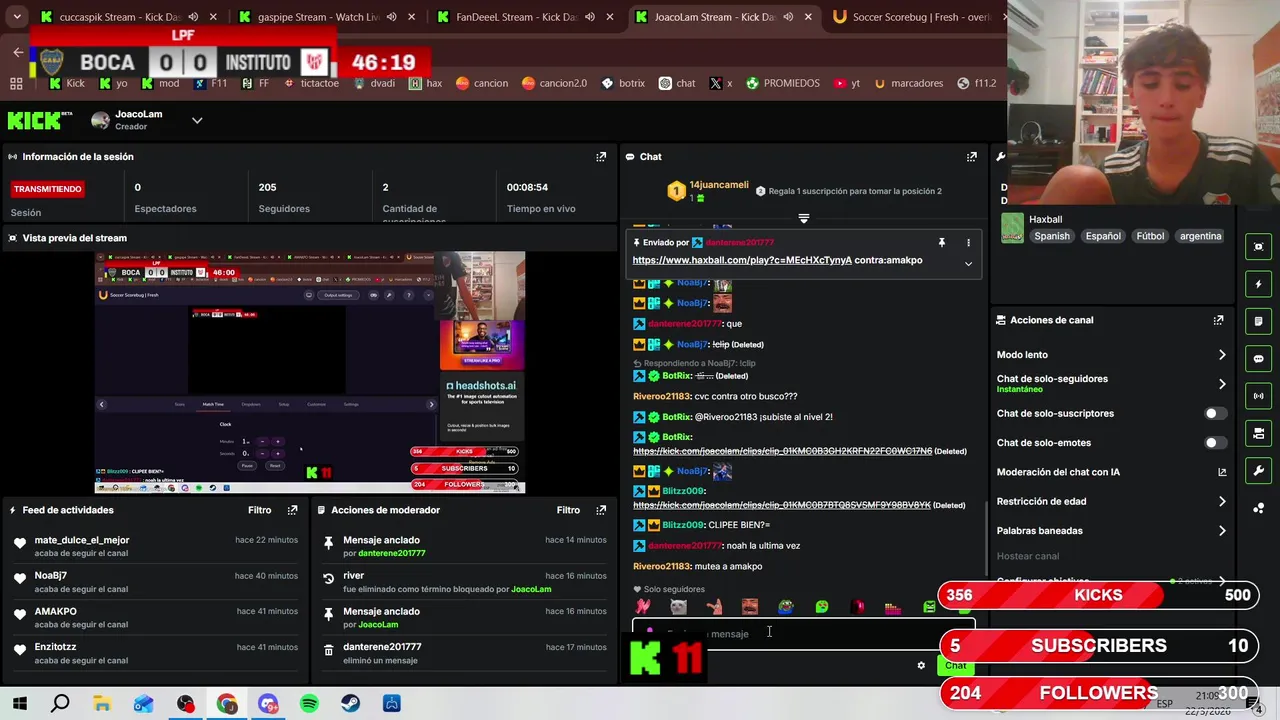Click the argentina stream tag

(1200, 236)
